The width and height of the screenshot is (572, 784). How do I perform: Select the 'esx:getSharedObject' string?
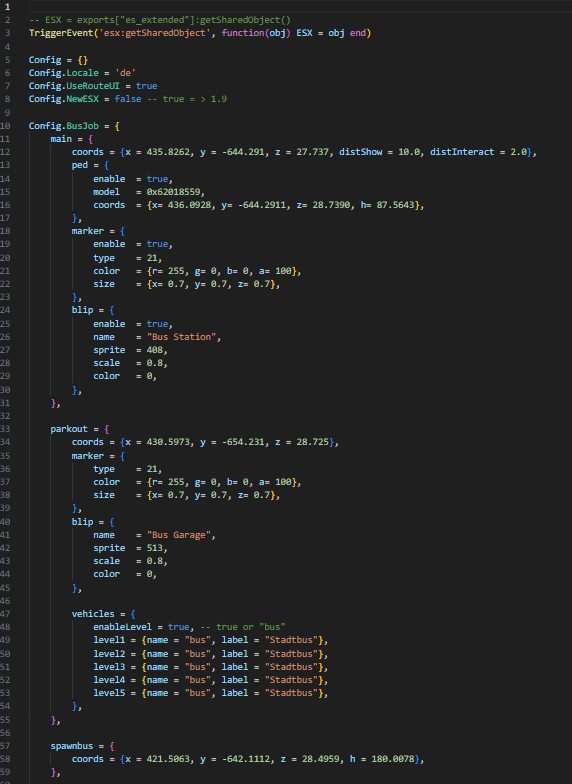(154, 33)
